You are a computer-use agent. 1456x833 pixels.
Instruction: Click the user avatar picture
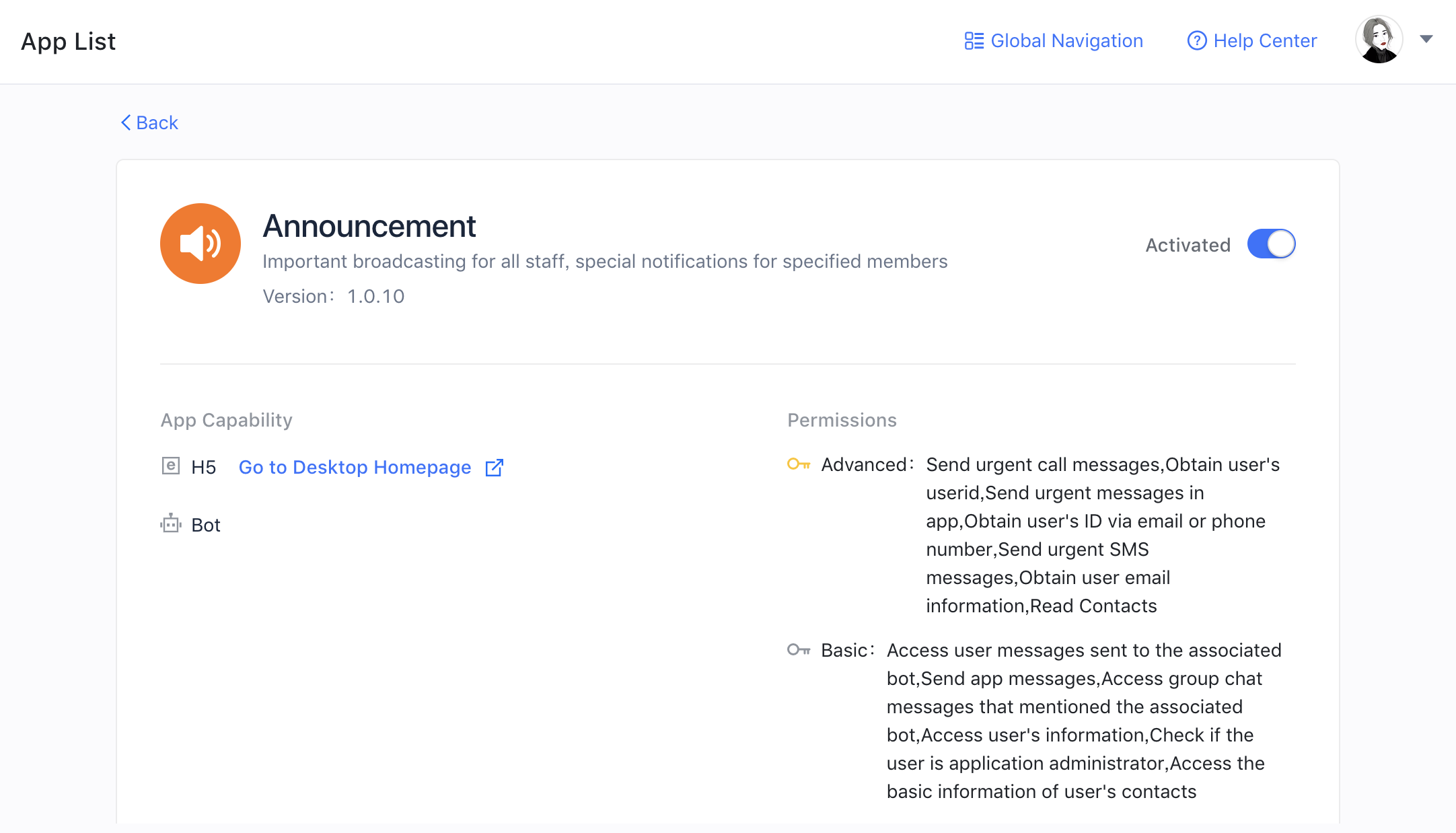1378,39
